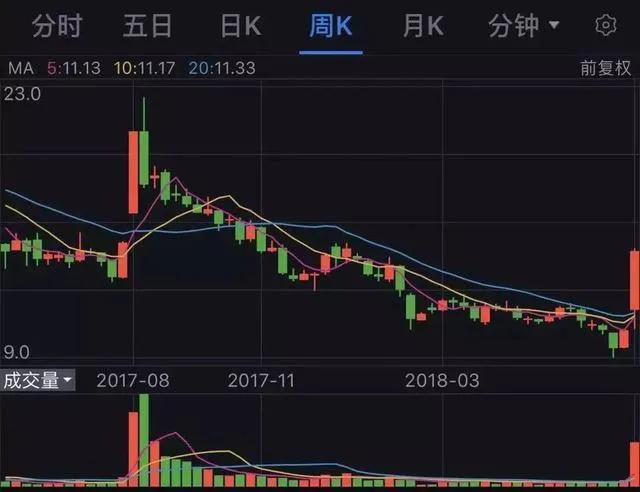This screenshot has width=640, height=492.
Task: Select the tallest red candle near 2017-08
Action: pos(133,172)
